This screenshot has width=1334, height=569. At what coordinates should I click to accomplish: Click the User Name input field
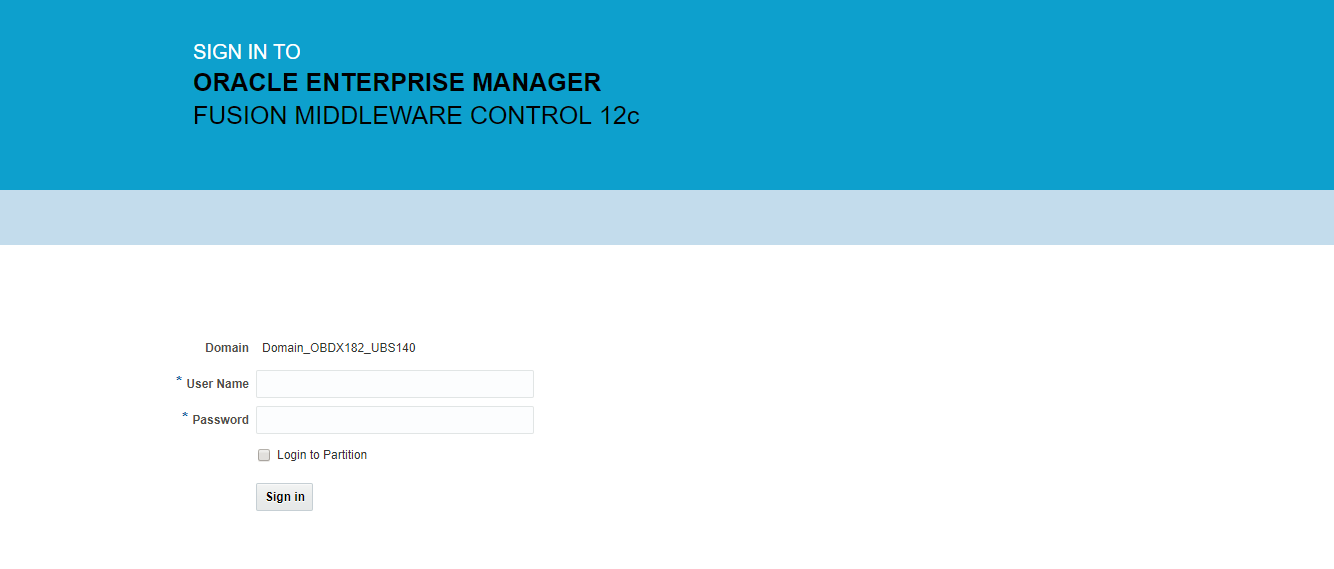point(395,384)
